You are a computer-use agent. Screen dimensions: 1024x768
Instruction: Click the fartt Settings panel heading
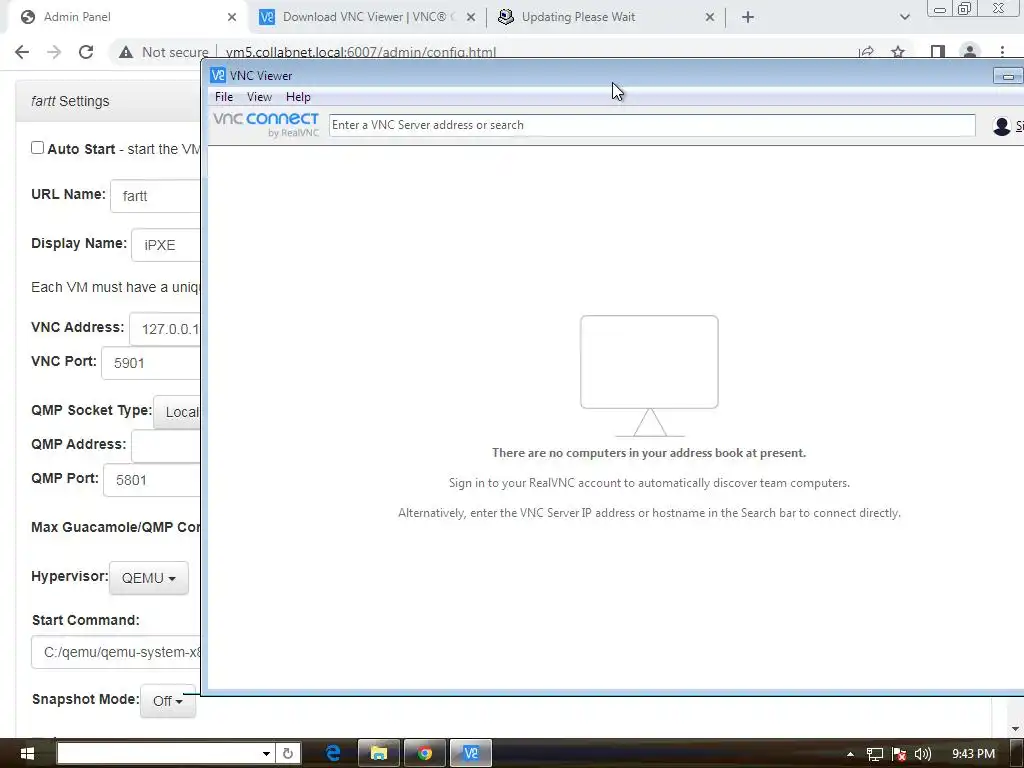(70, 101)
